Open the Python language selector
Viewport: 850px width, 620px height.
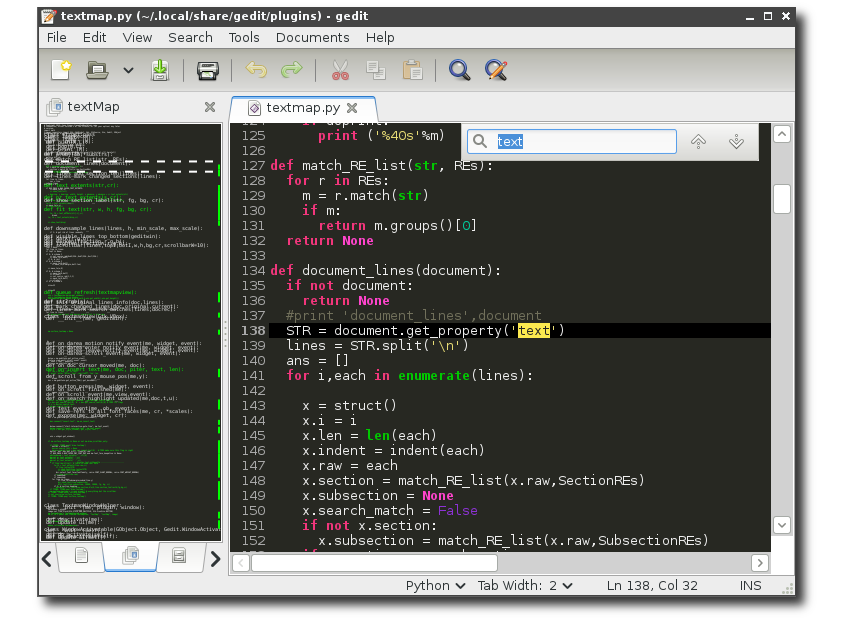pos(435,585)
